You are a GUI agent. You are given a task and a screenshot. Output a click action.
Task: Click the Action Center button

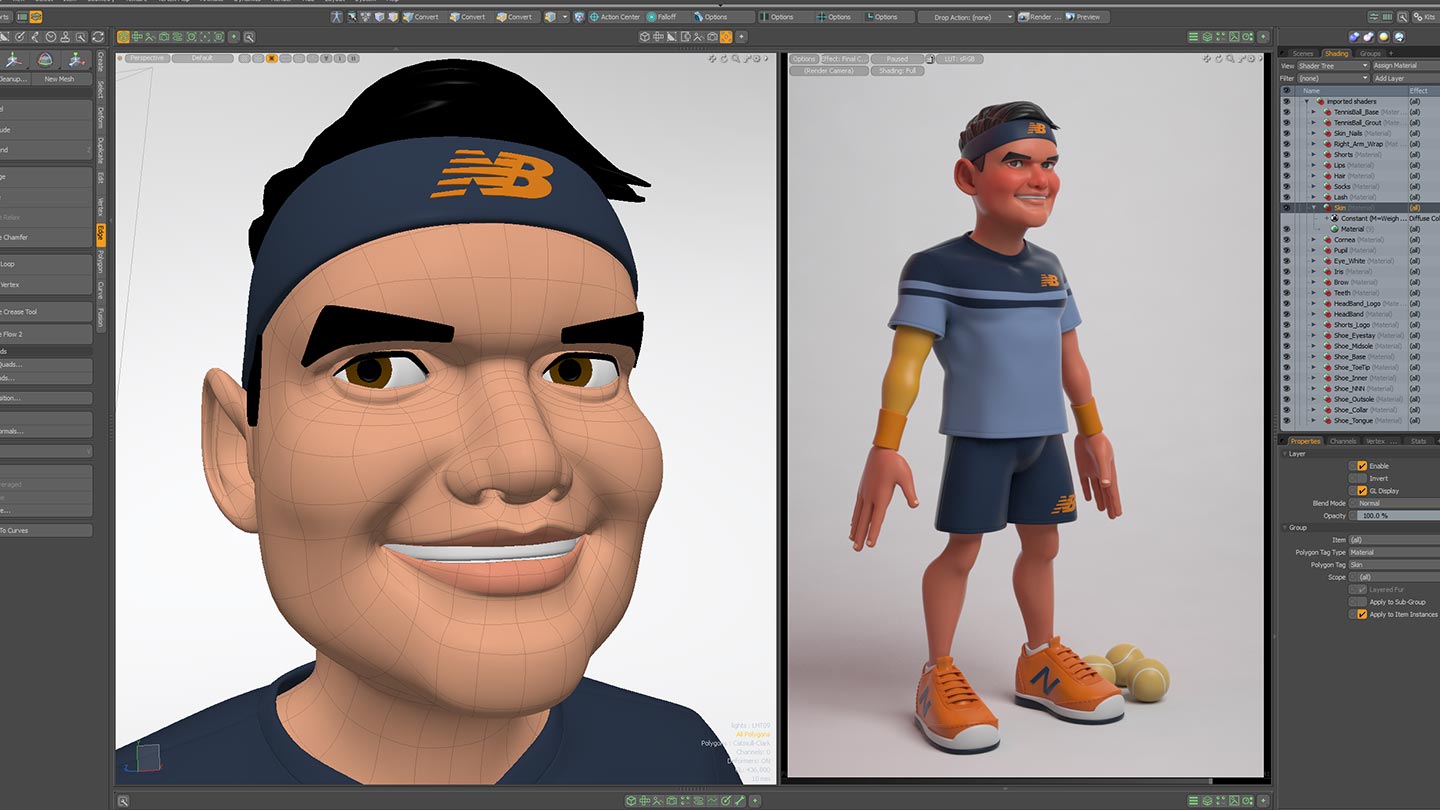click(x=614, y=17)
